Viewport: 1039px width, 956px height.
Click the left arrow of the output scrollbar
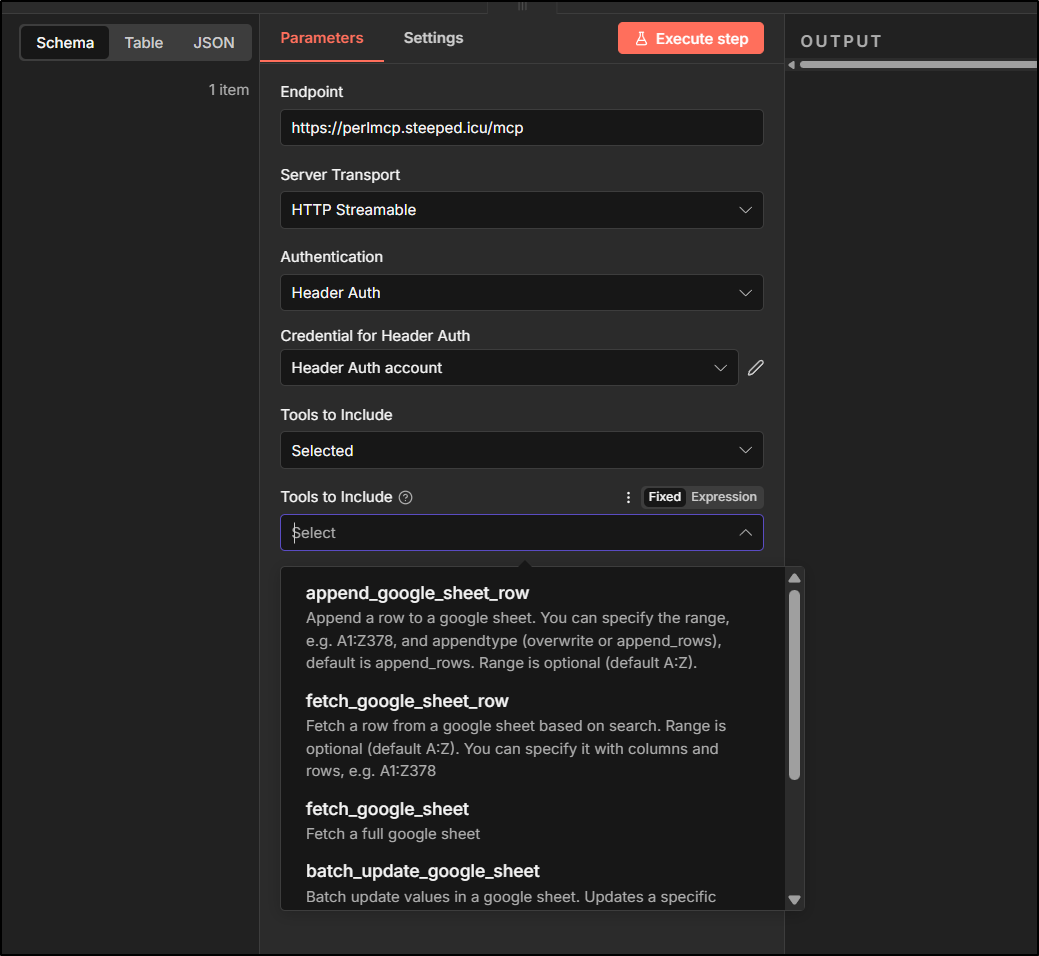[792, 65]
